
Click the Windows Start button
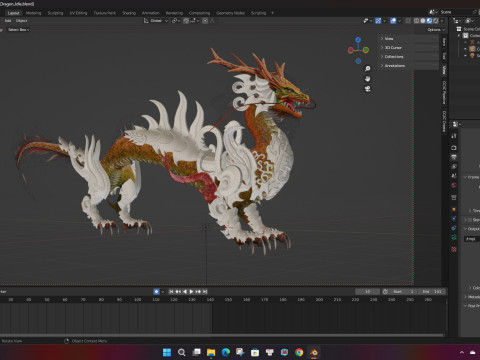tap(167, 352)
